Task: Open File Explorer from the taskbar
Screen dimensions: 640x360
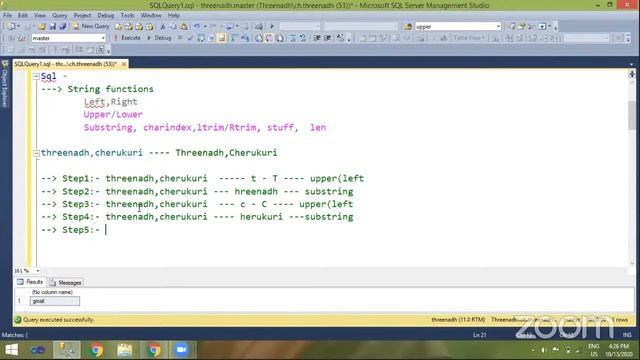Action: pyautogui.click(x=124, y=350)
